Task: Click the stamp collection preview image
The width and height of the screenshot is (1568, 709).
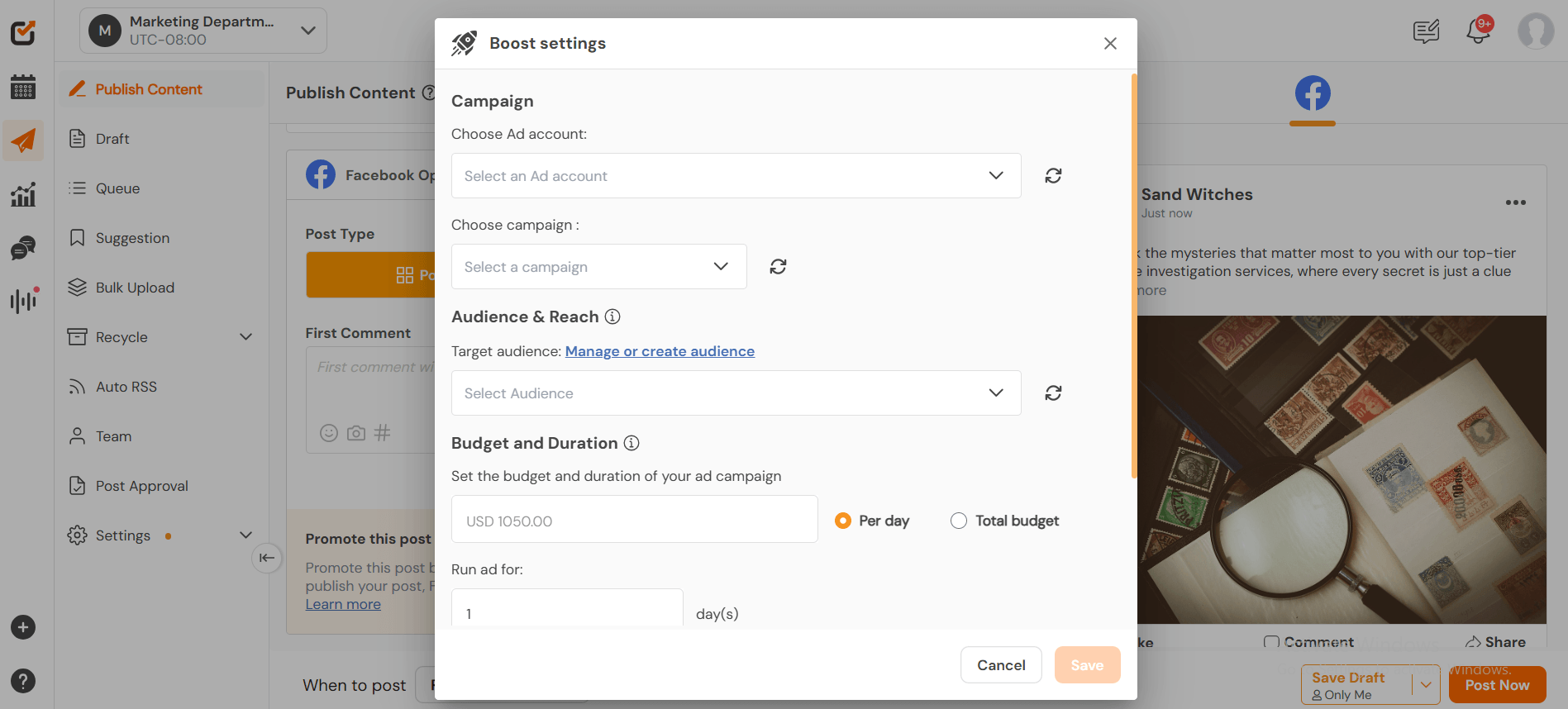Action: (1342, 469)
